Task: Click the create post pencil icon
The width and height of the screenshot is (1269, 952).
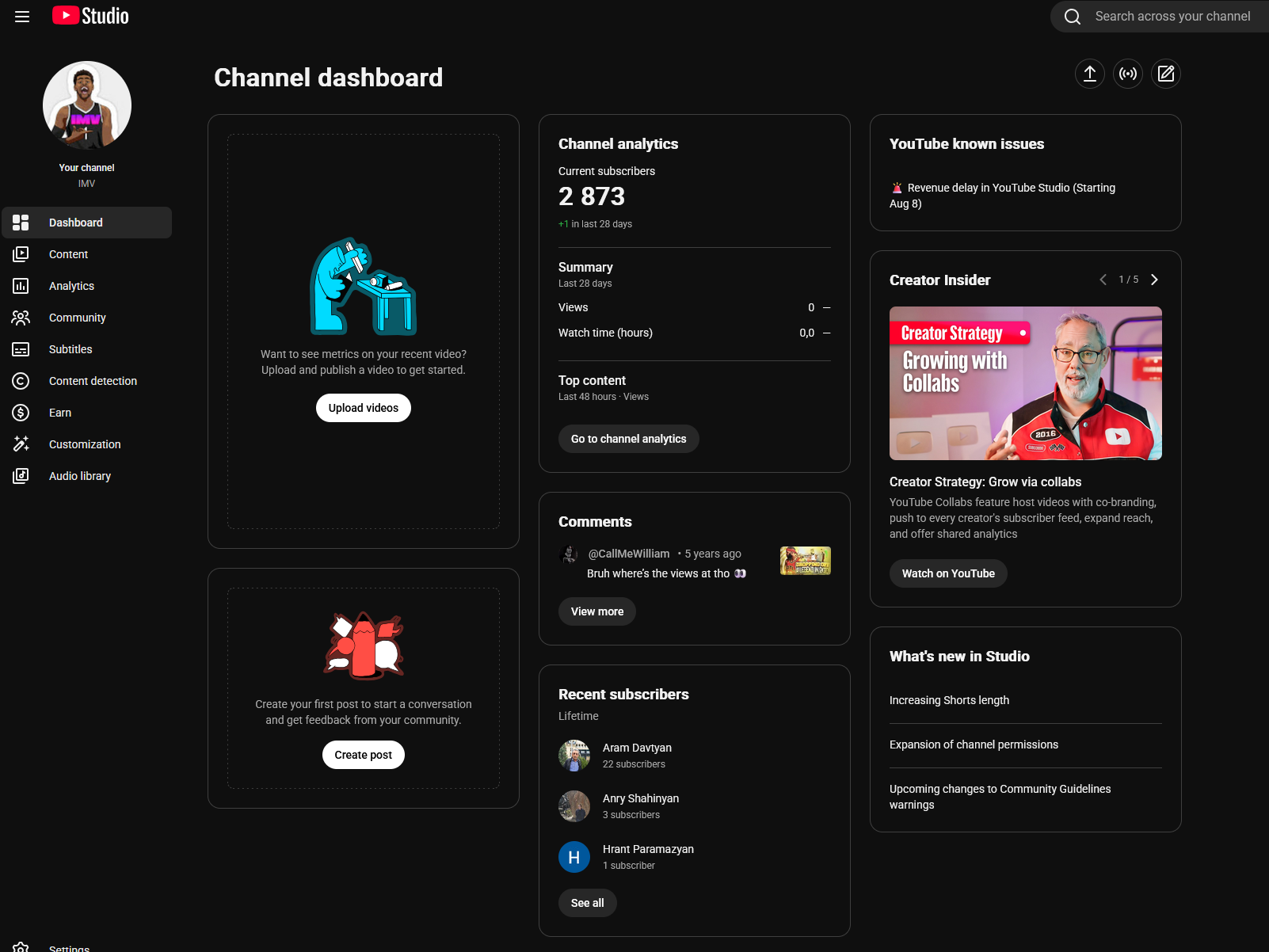Action: (1166, 74)
